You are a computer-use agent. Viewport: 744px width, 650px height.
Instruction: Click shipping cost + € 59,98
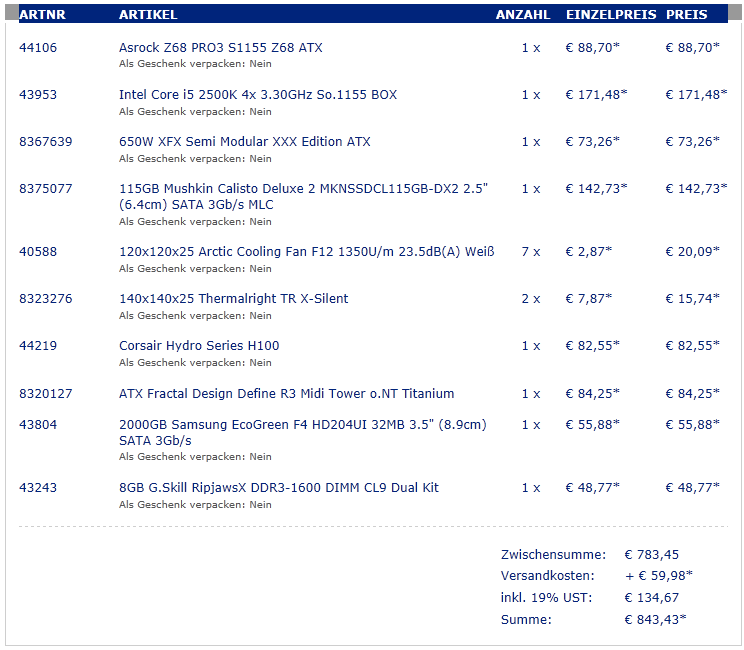point(659,576)
